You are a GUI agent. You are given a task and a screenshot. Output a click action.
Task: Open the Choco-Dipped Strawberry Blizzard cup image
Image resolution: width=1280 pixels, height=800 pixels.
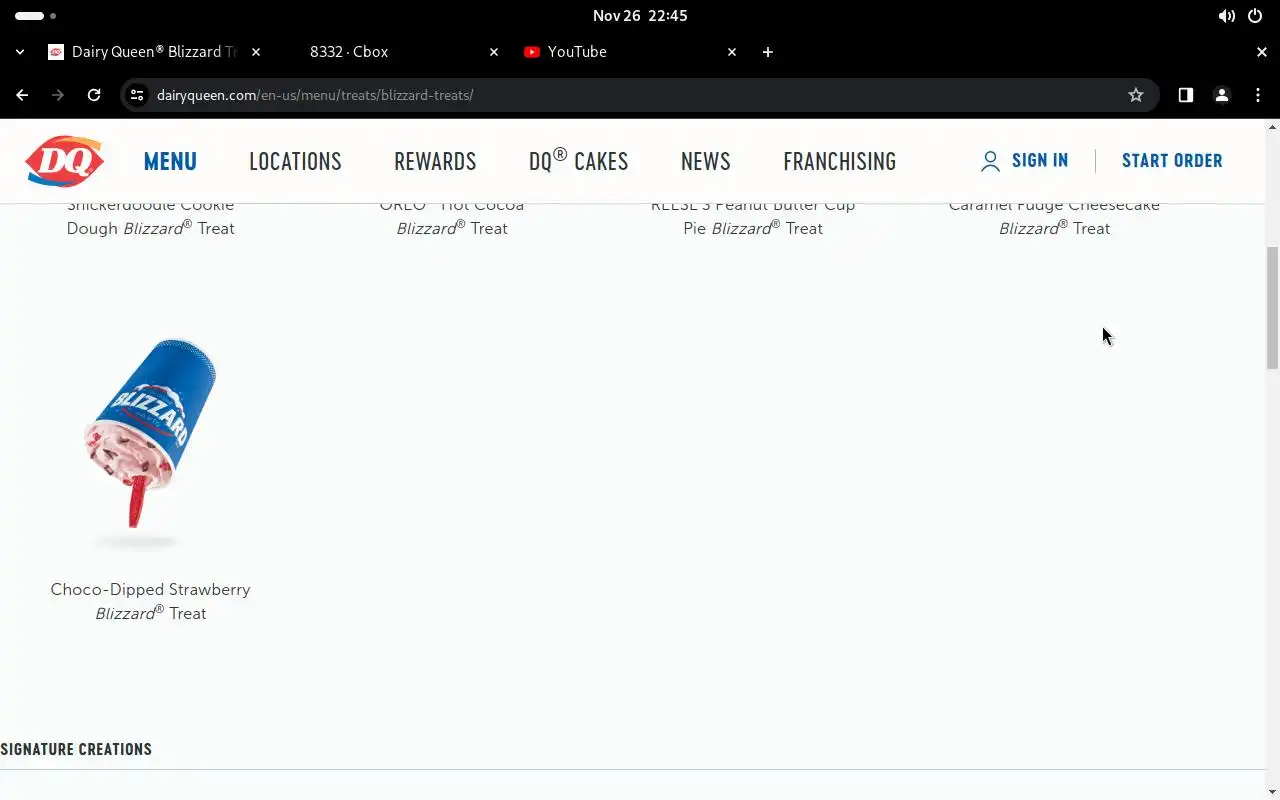point(150,442)
